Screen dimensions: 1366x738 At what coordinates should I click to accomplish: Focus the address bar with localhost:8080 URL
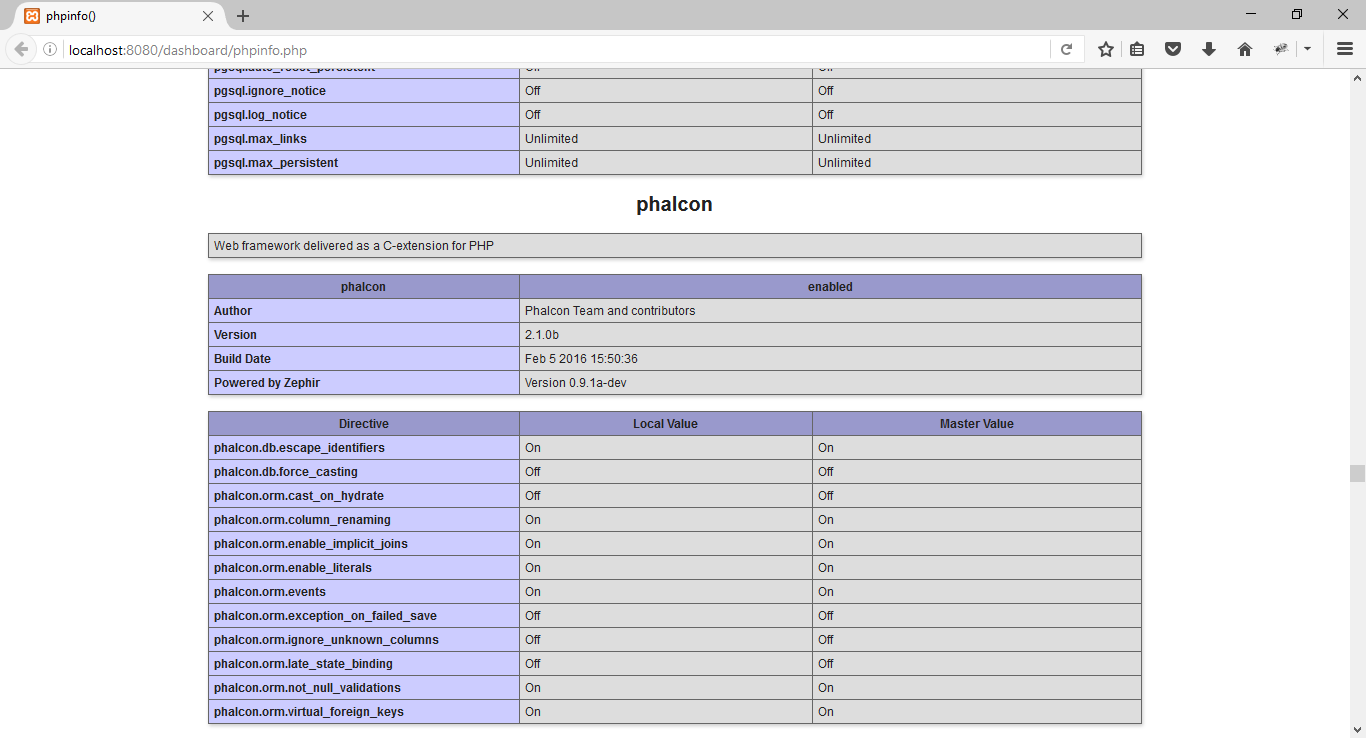click(555, 49)
